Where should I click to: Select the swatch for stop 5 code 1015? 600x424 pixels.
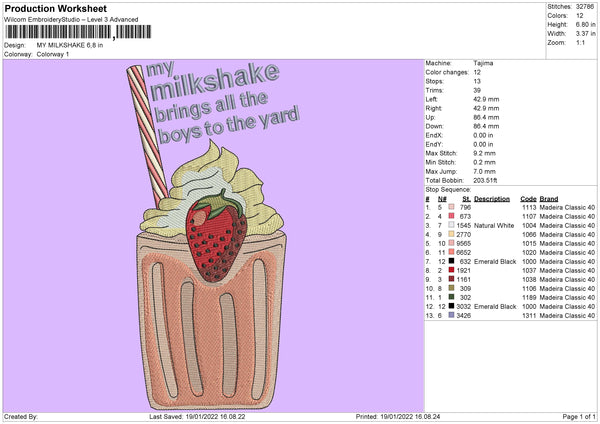452,243
